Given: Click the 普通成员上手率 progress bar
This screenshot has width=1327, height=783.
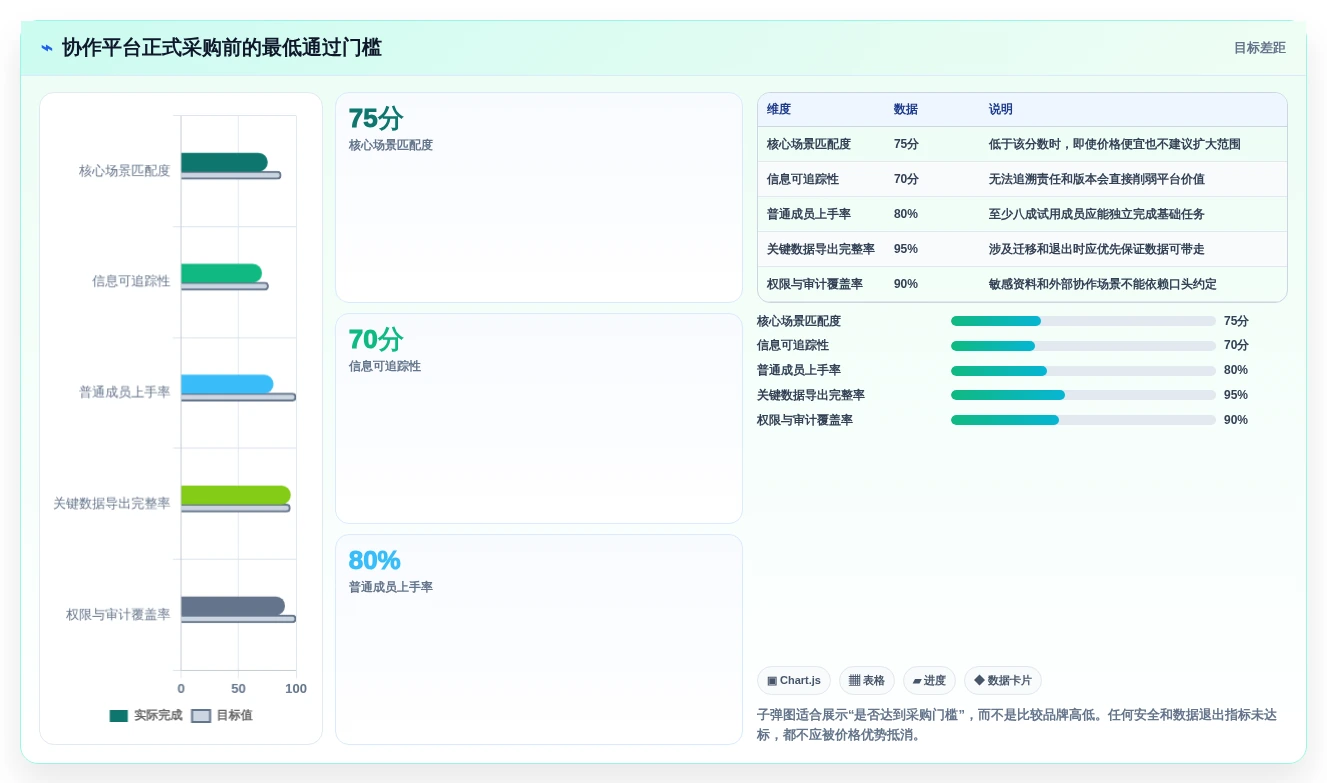Looking at the screenshot, I should click(1083, 371).
